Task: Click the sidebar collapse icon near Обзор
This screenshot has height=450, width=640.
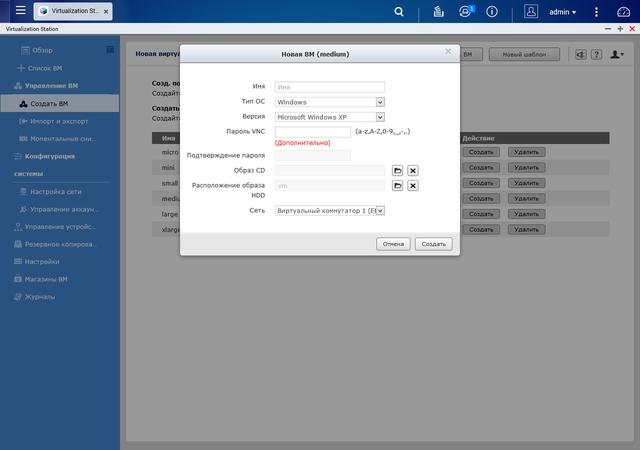Action: (110, 50)
